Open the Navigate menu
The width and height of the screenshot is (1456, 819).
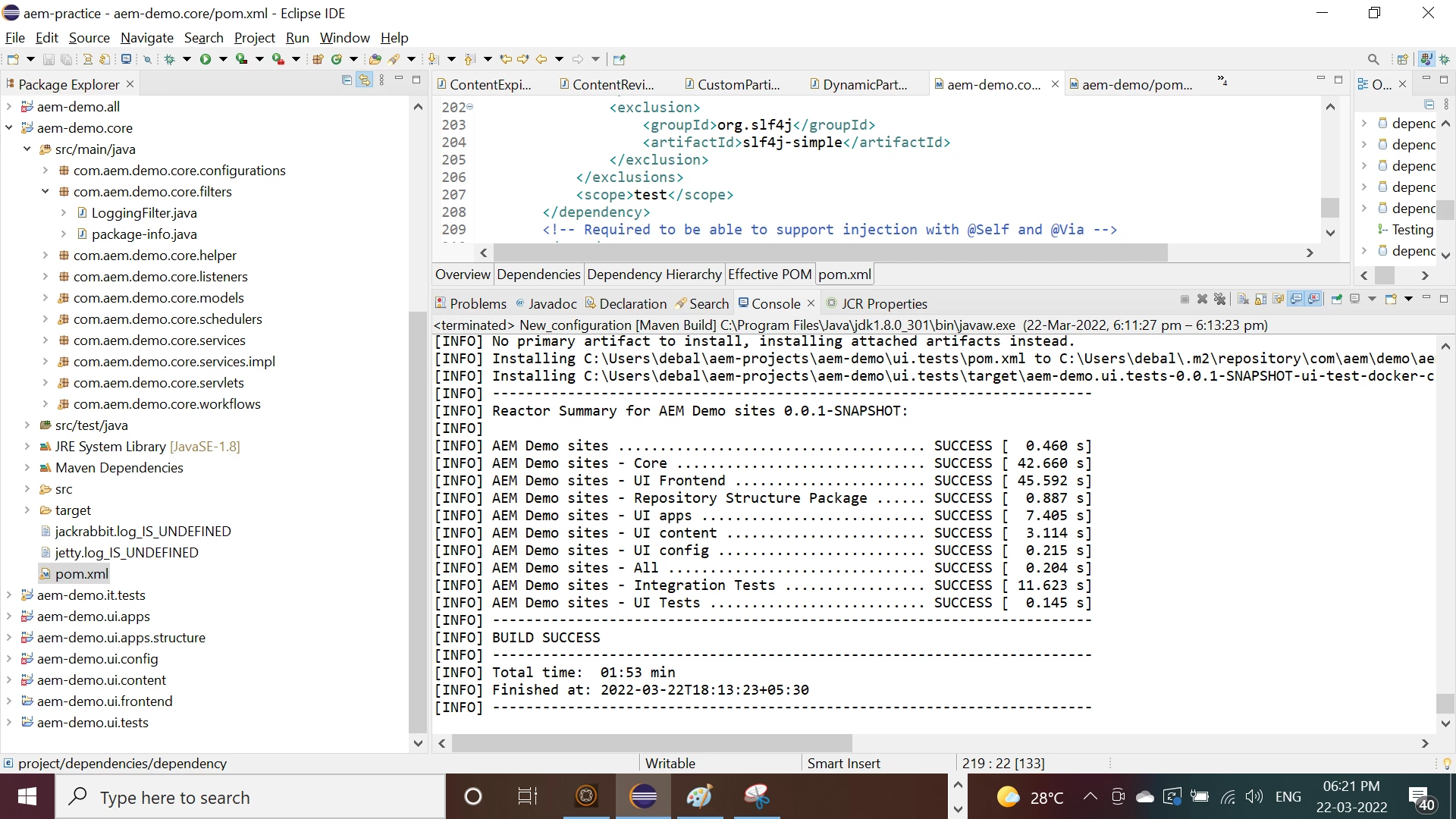click(x=146, y=38)
